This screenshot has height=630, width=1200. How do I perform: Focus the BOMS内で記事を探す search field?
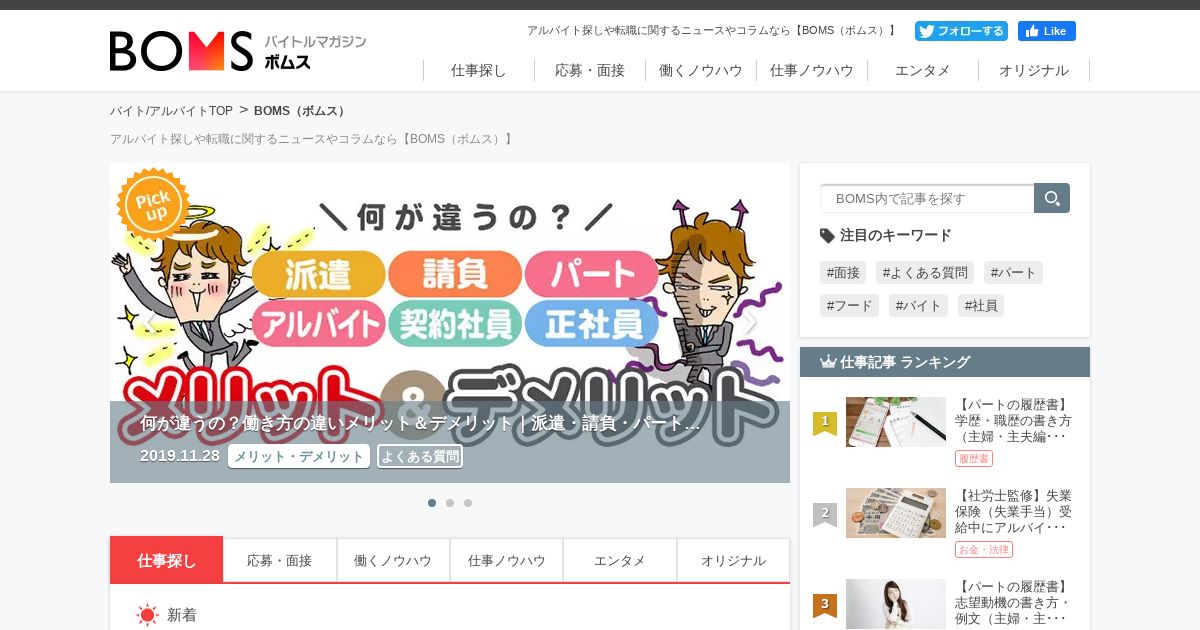(x=927, y=198)
